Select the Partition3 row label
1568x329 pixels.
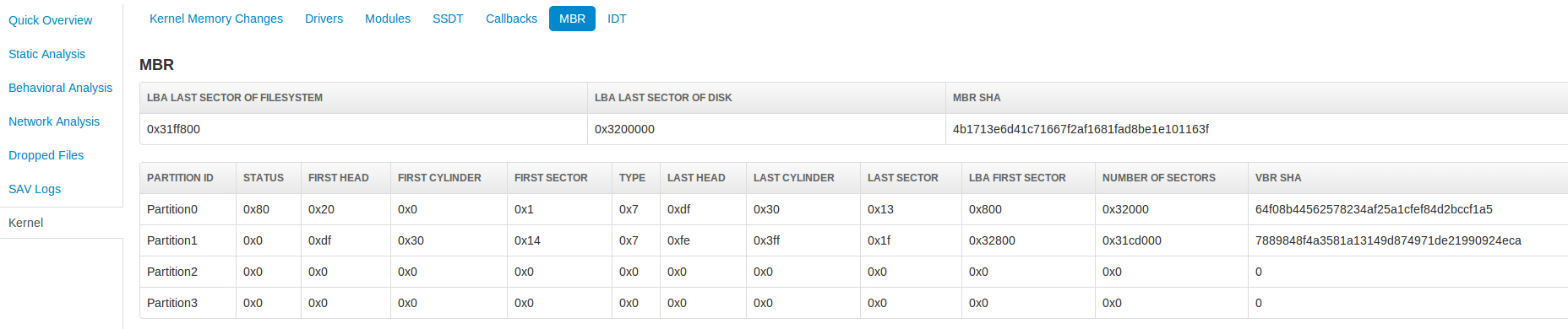click(172, 303)
